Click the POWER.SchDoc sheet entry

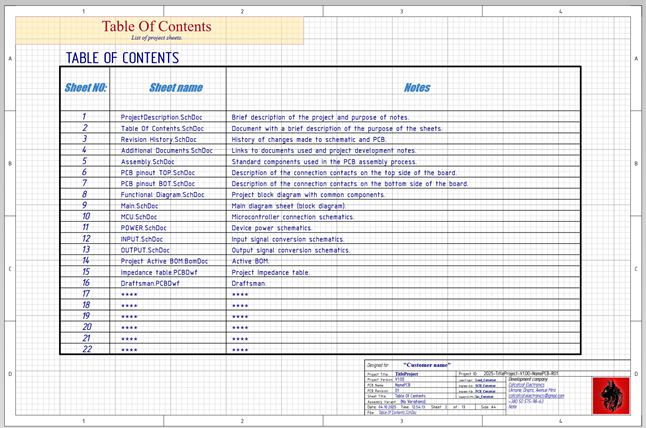[142, 227]
